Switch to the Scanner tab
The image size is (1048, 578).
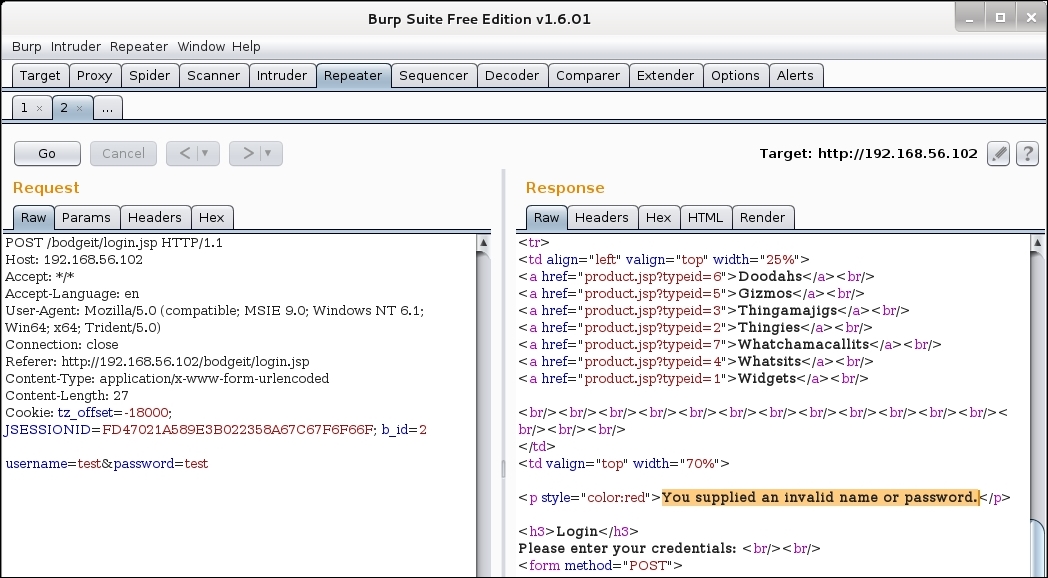(214, 76)
